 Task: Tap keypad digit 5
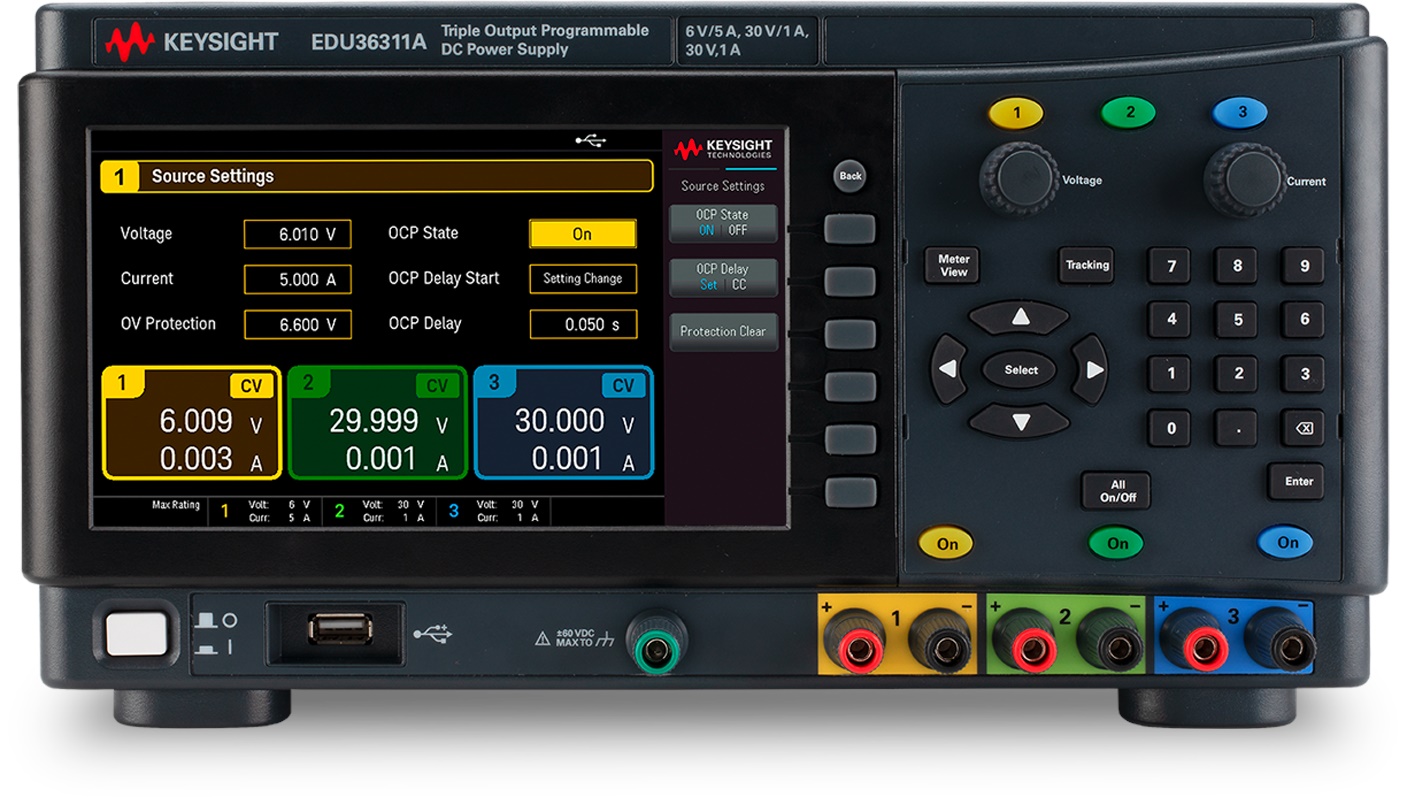1238,320
